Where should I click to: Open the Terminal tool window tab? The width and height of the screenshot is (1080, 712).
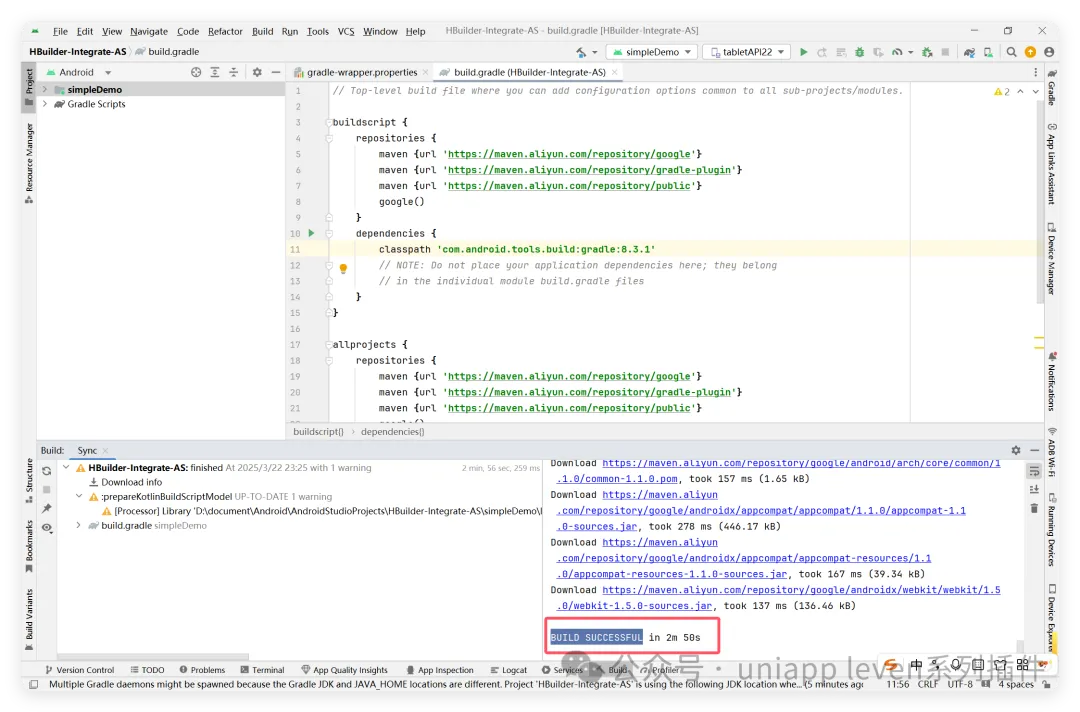point(262,670)
